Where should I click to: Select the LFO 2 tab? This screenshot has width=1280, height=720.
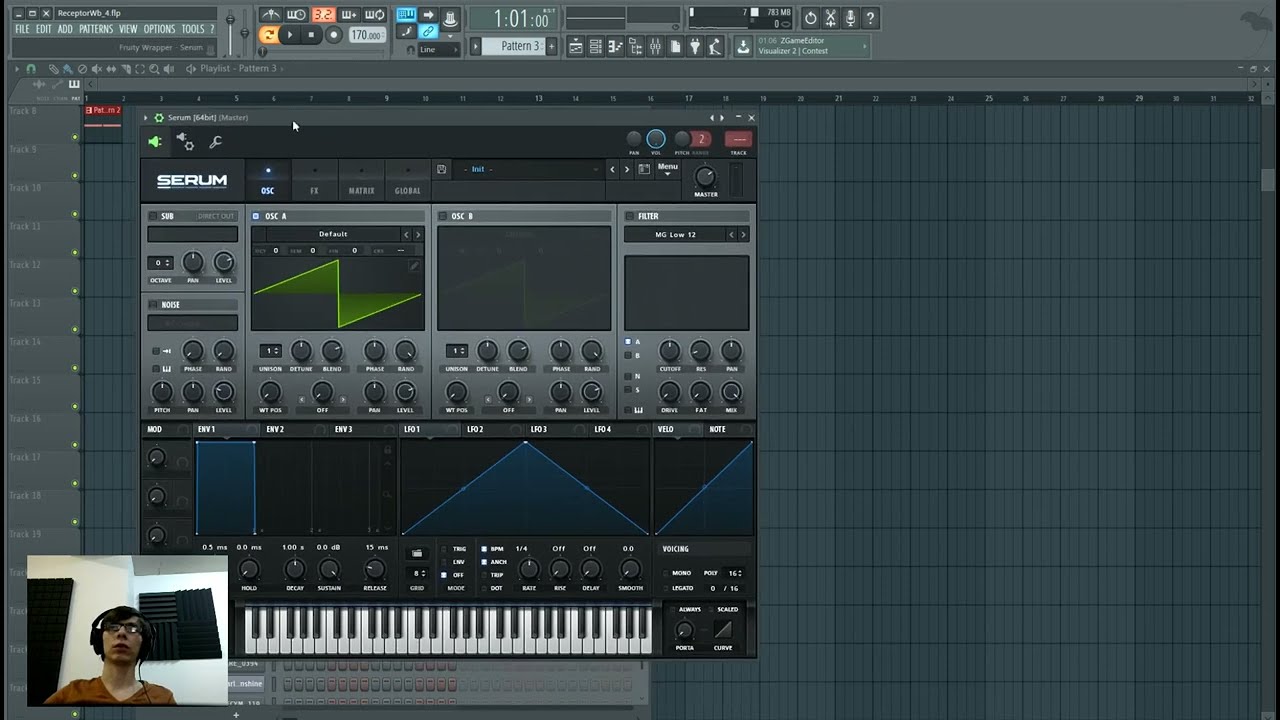click(x=475, y=430)
